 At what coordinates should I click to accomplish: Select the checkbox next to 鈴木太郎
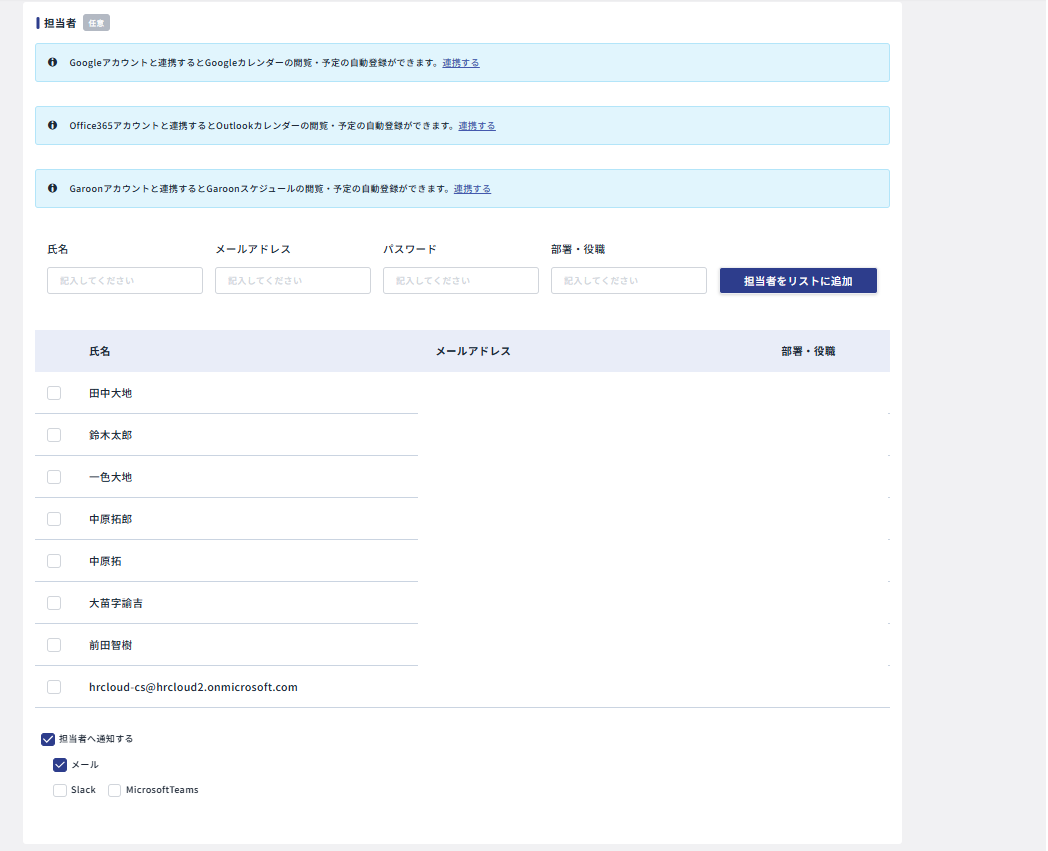54,435
